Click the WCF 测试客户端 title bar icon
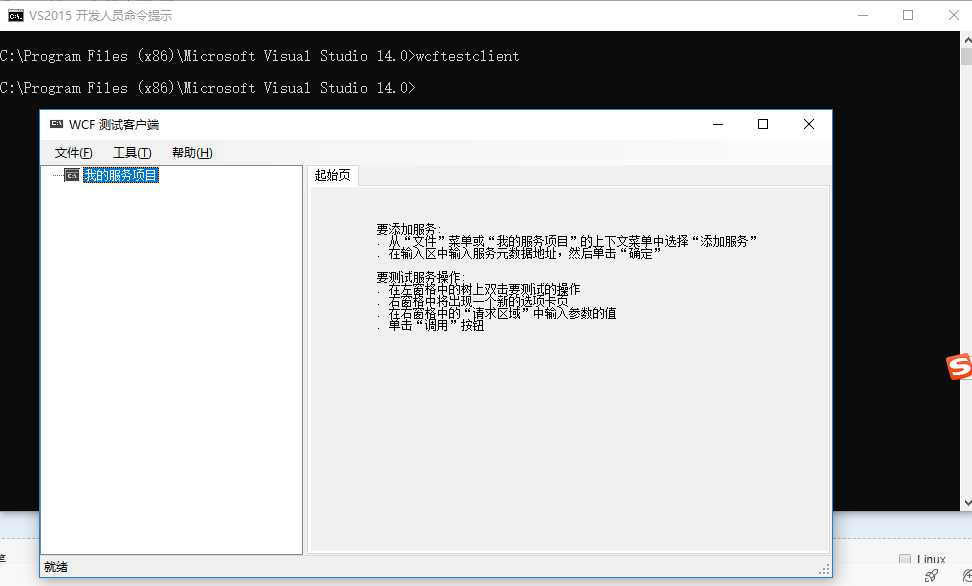Viewport: 972px width, 586px height. coord(56,124)
